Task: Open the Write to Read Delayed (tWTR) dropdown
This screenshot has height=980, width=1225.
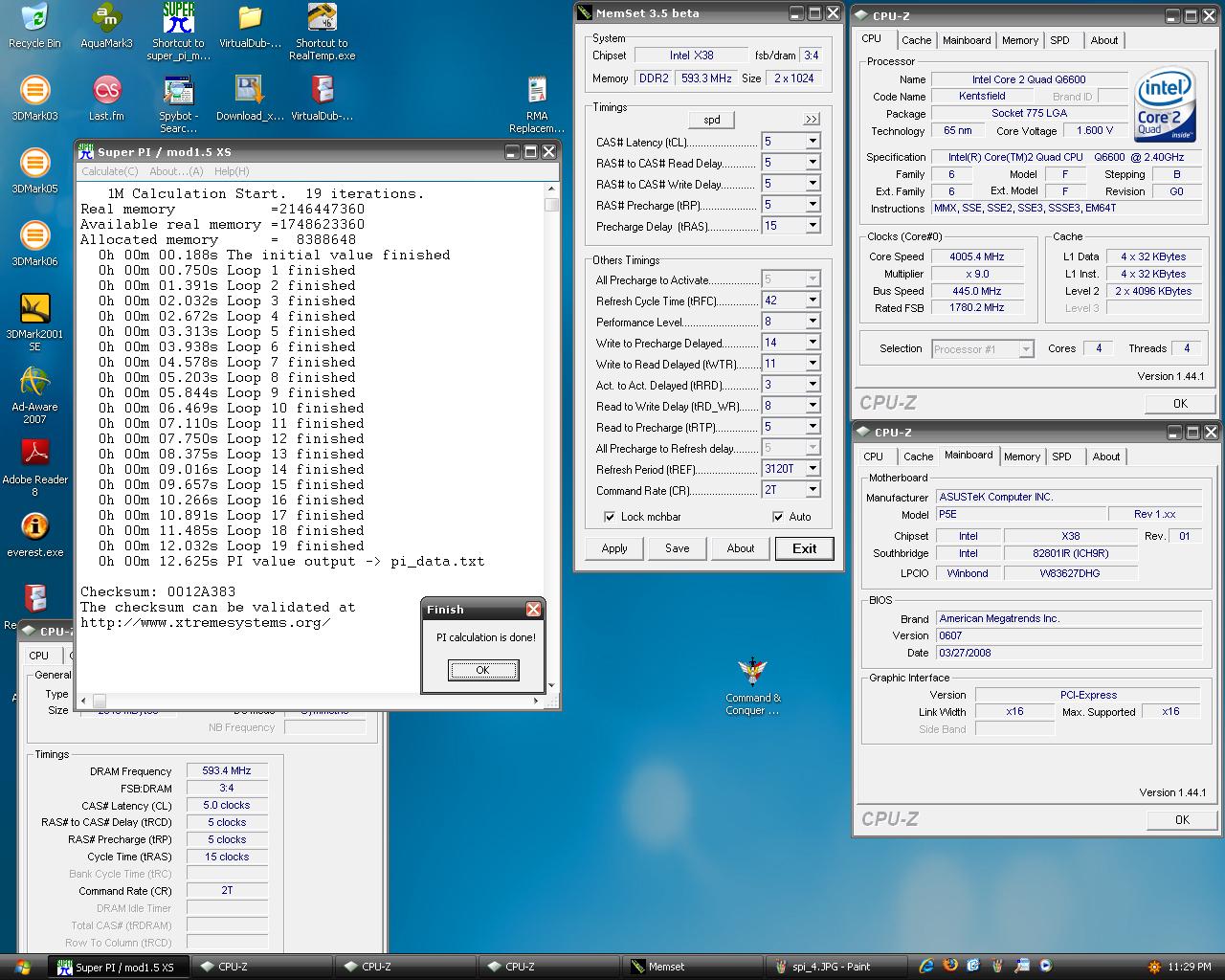Action: (x=813, y=364)
